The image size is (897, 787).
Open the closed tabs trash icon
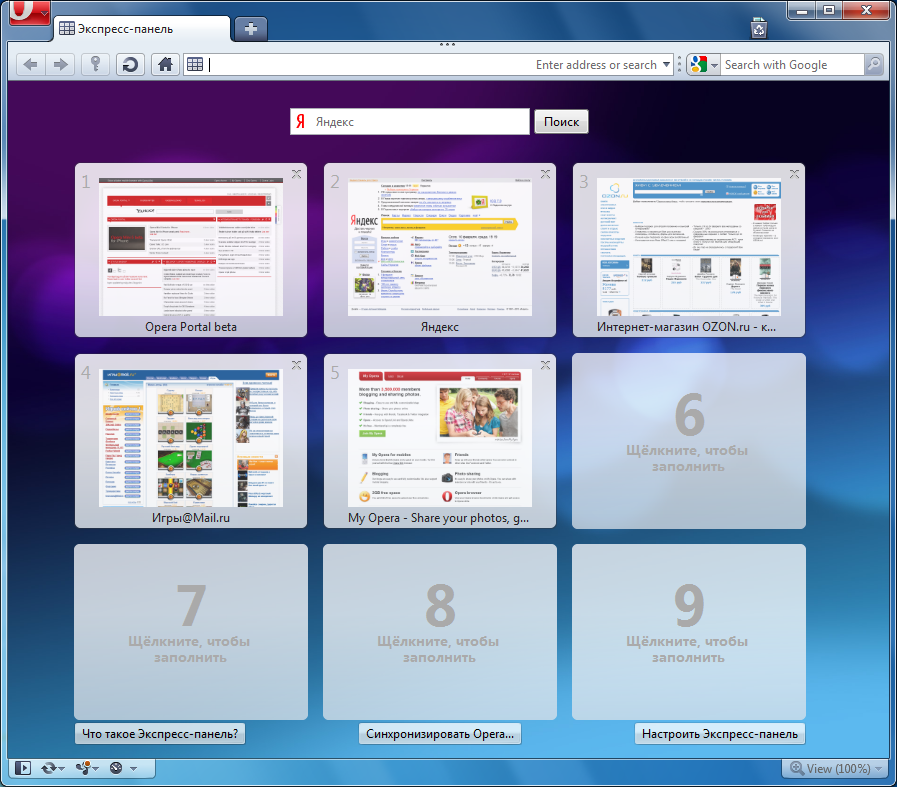(759, 28)
